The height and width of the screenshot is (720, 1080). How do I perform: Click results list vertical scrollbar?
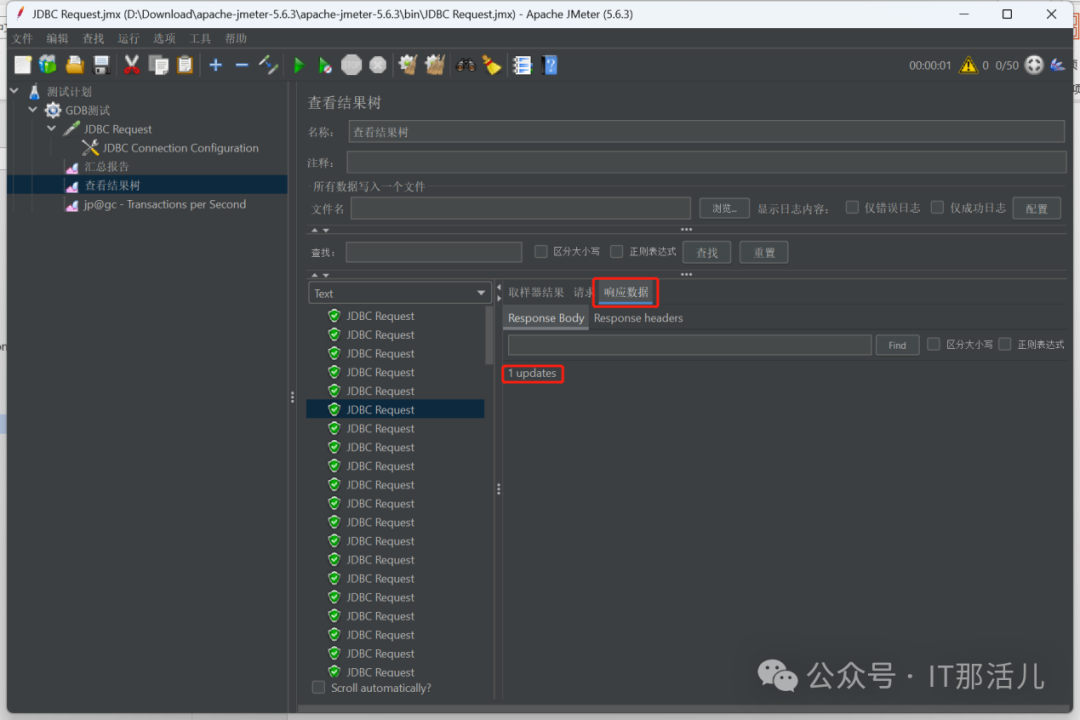(490, 336)
